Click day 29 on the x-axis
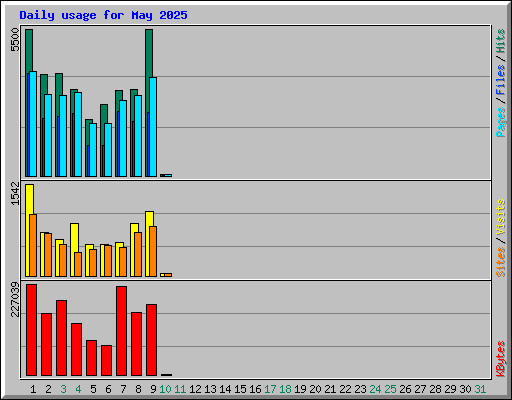Image resolution: width=512 pixels, height=400 pixels. click(450, 389)
